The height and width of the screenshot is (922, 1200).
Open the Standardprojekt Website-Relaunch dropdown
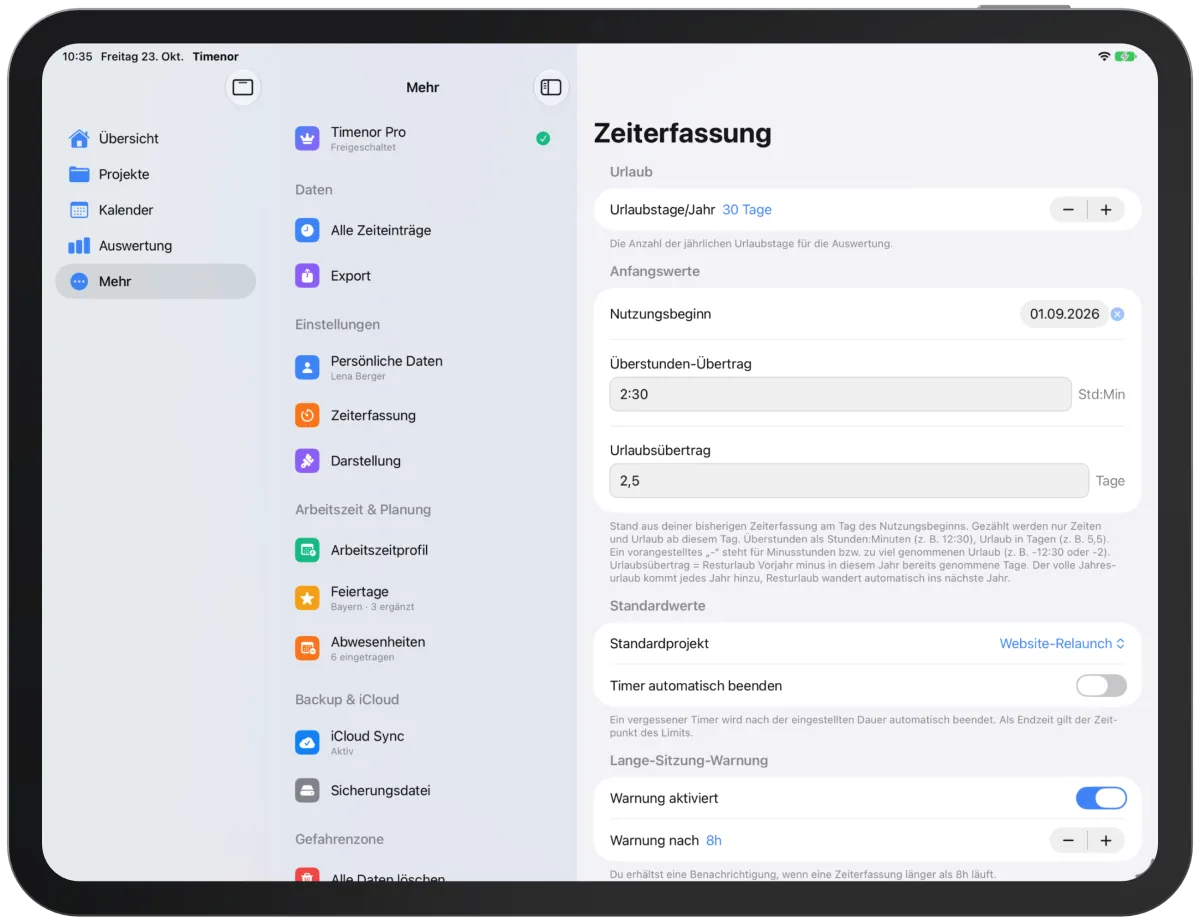(x=1062, y=644)
